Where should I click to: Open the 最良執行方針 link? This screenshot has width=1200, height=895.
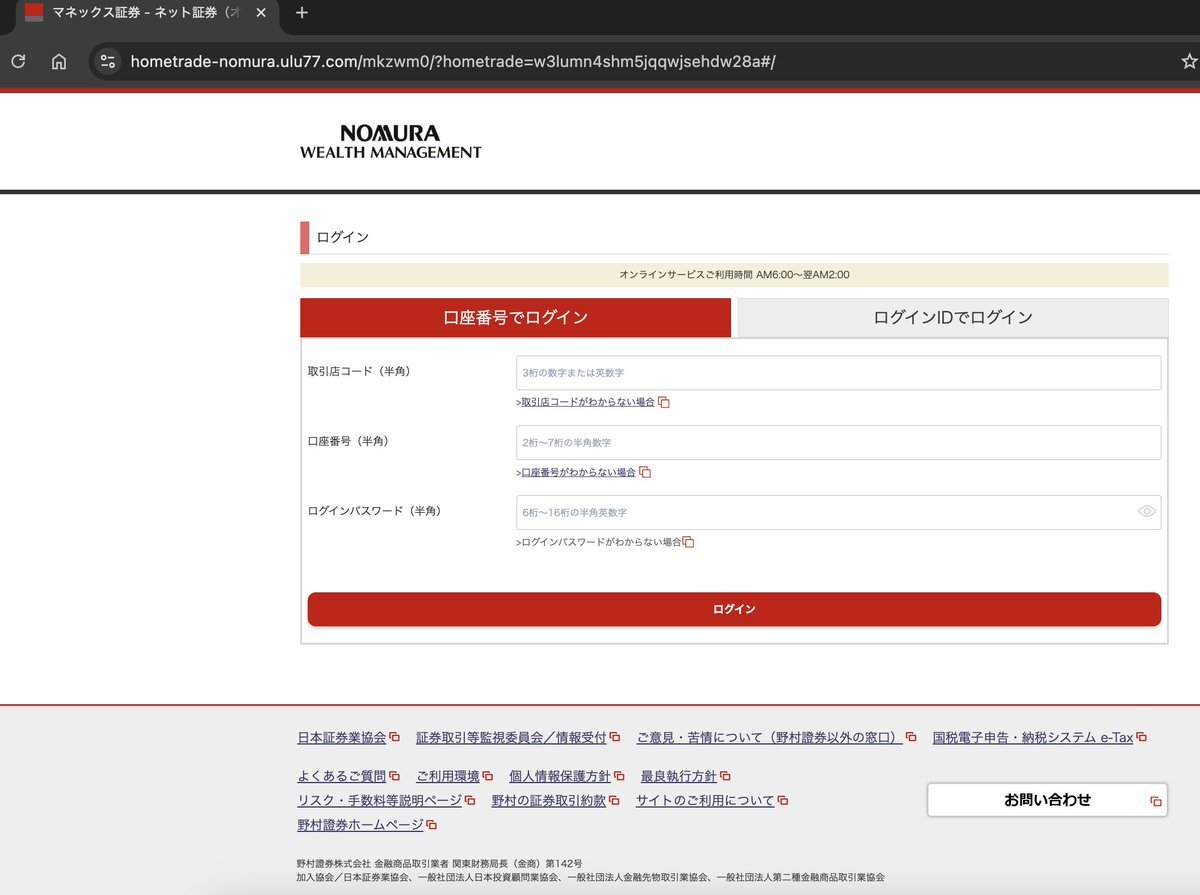[679, 776]
